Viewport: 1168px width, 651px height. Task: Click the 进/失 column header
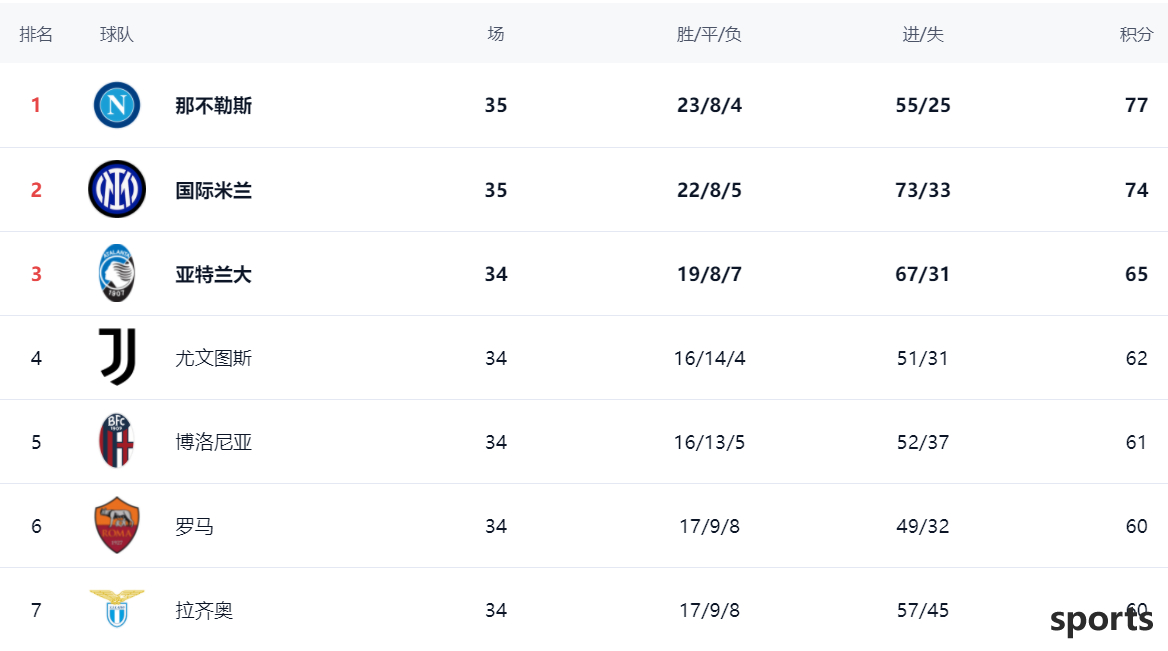923,34
